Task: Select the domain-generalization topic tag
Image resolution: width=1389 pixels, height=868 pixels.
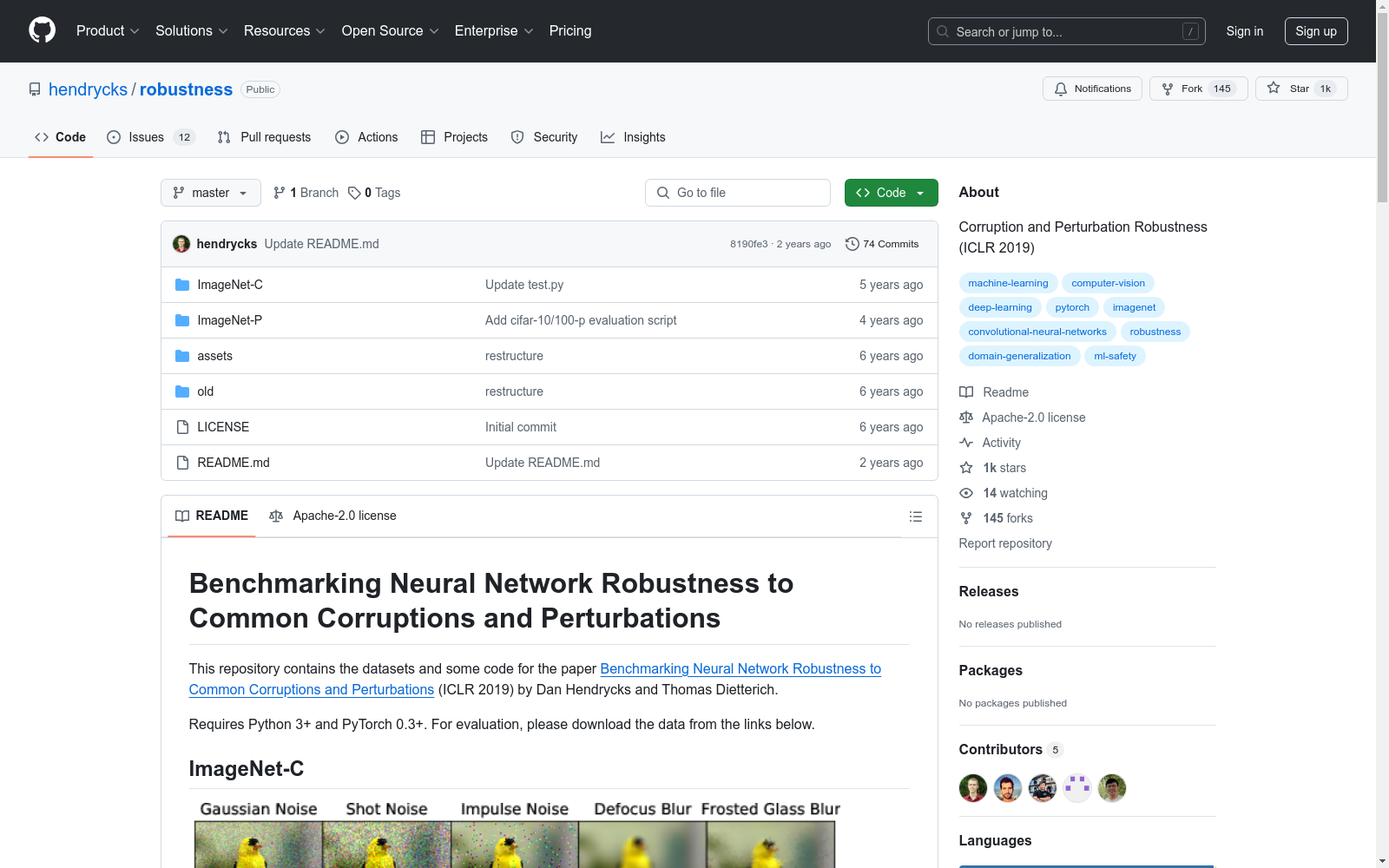Action: pos(1019,356)
